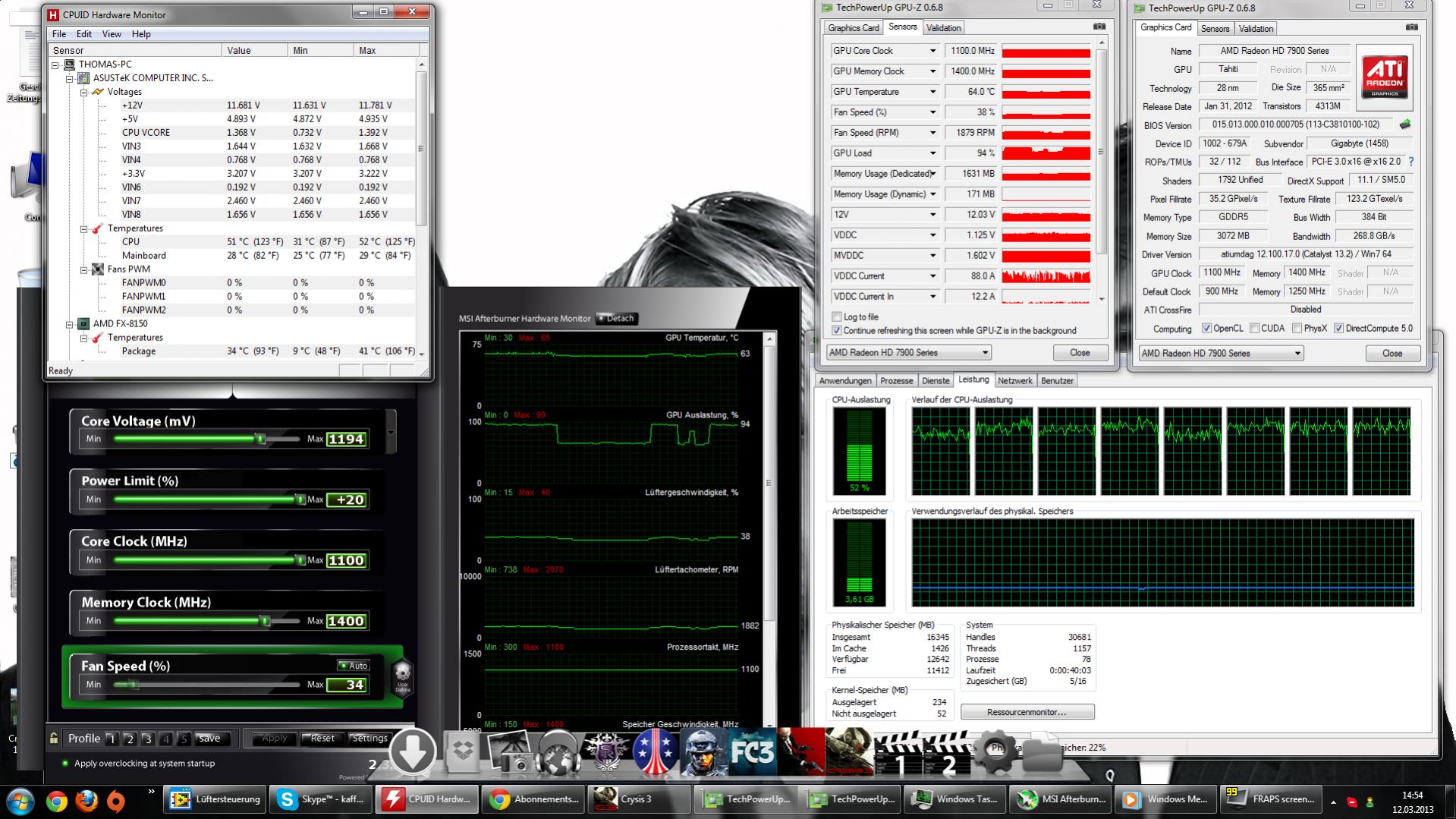Open Chrome pinned taskbar icon
Image resolution: width=1456 pixels, height=819 pixels.
coord(56,800)
